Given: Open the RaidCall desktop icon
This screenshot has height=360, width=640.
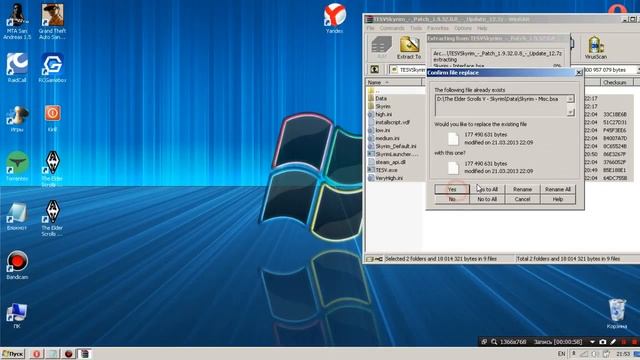Looking at the screenshot, I should tap(17, 67).
